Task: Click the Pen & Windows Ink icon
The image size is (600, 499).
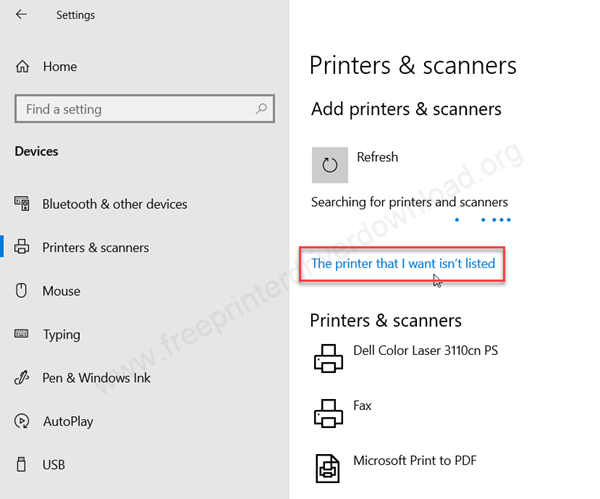Action: point(22,378)
